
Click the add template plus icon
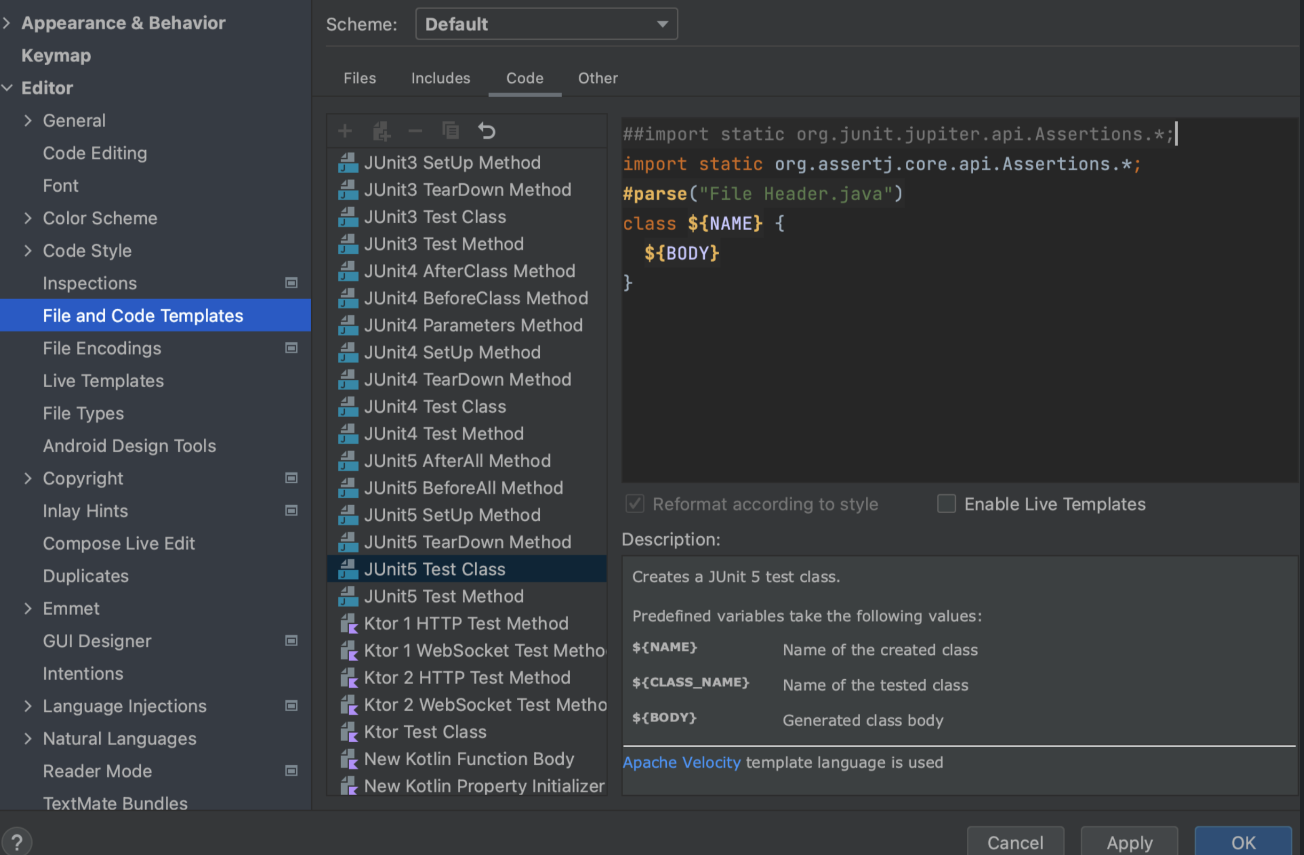point(345,131)
